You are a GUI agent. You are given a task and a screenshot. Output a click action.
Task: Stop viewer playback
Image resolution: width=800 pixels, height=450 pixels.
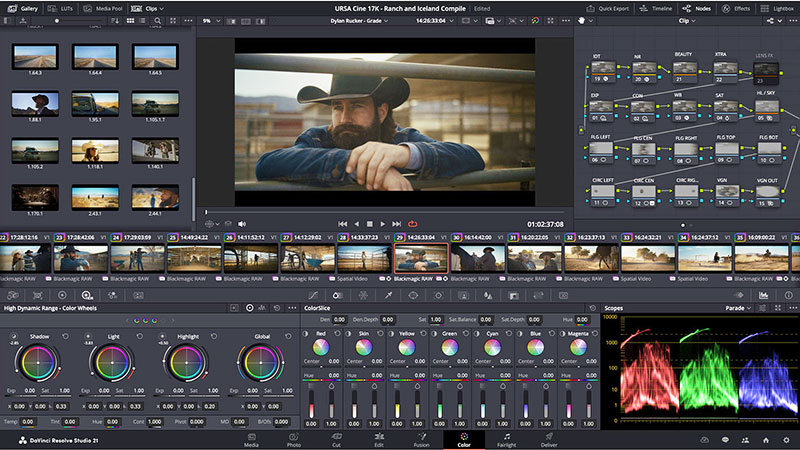(x=370, y=224)
